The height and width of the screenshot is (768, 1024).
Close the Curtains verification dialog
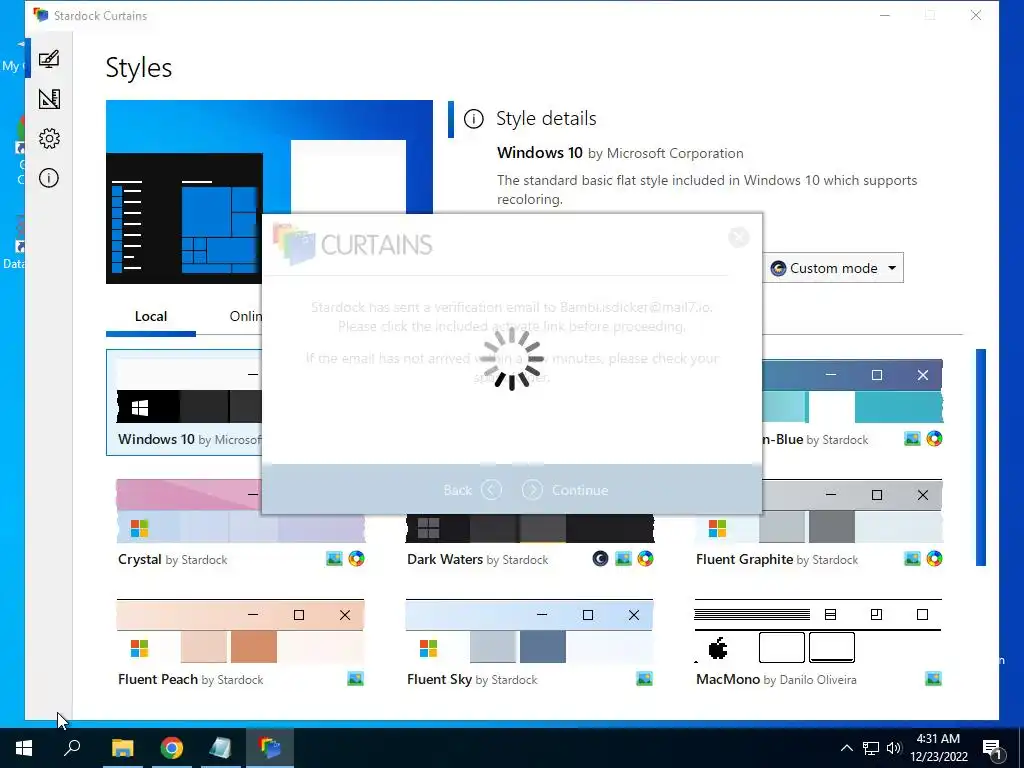tap(739, 237)
